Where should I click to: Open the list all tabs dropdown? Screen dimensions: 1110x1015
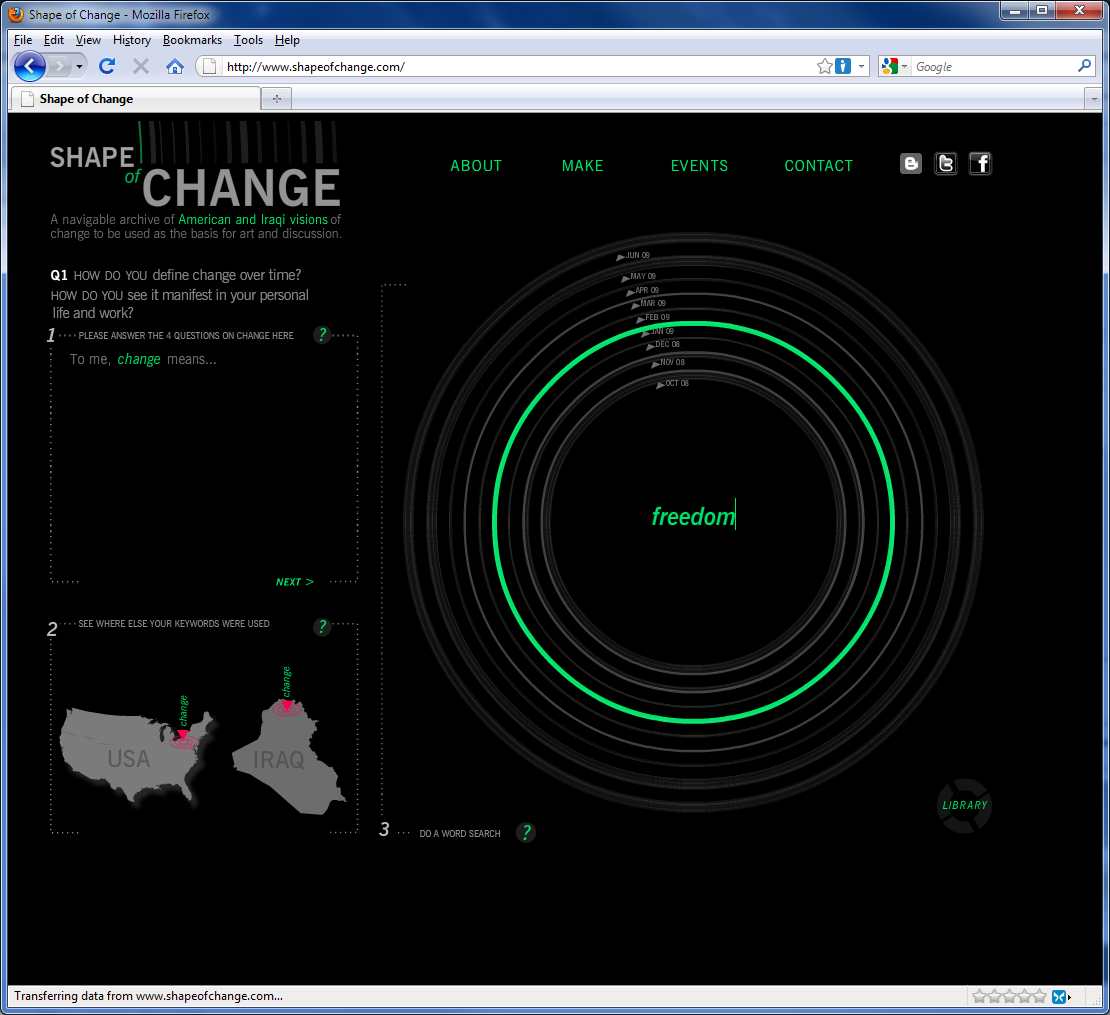[x=1091, y=99]
